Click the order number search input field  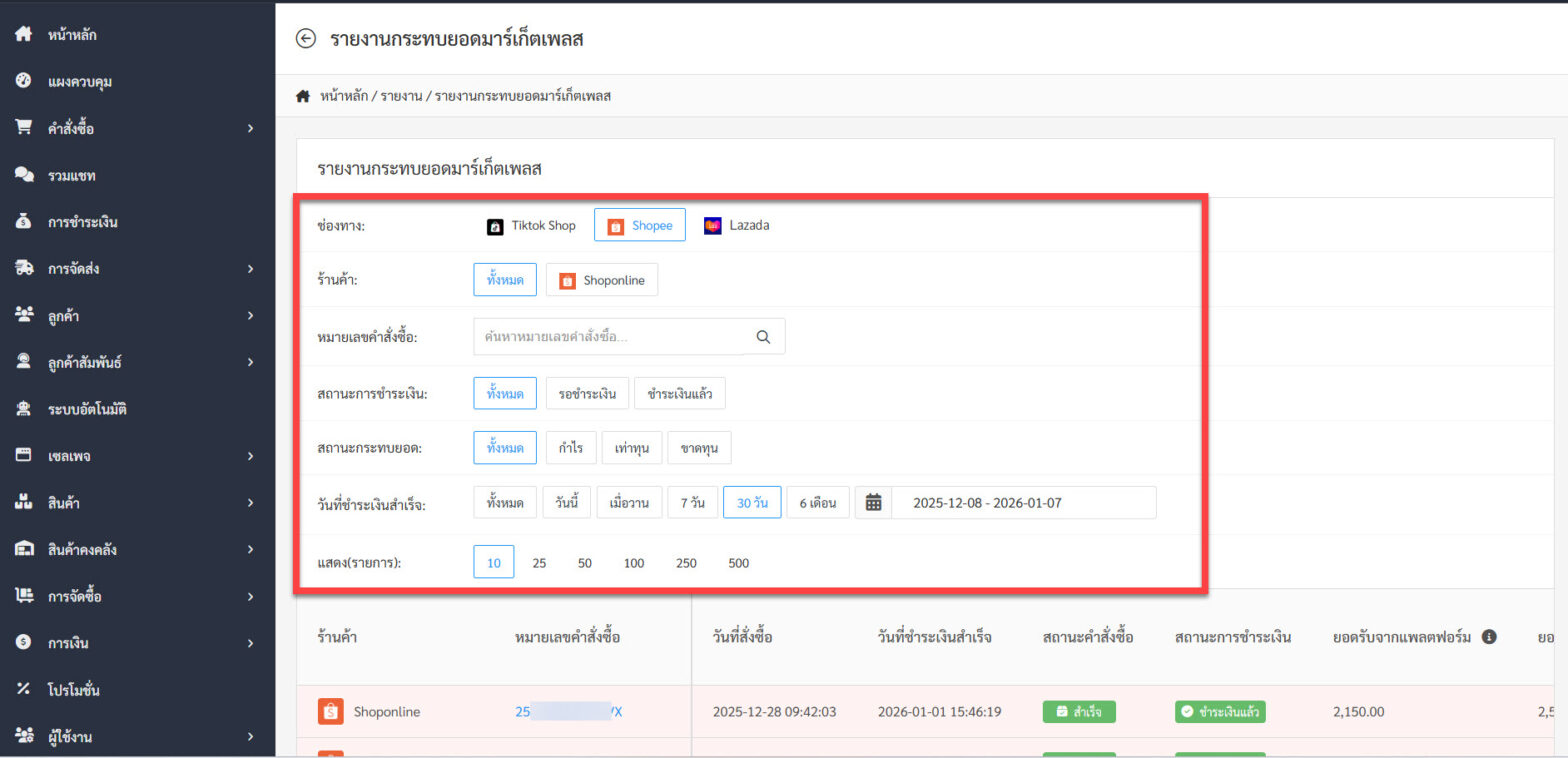point(610,337)
